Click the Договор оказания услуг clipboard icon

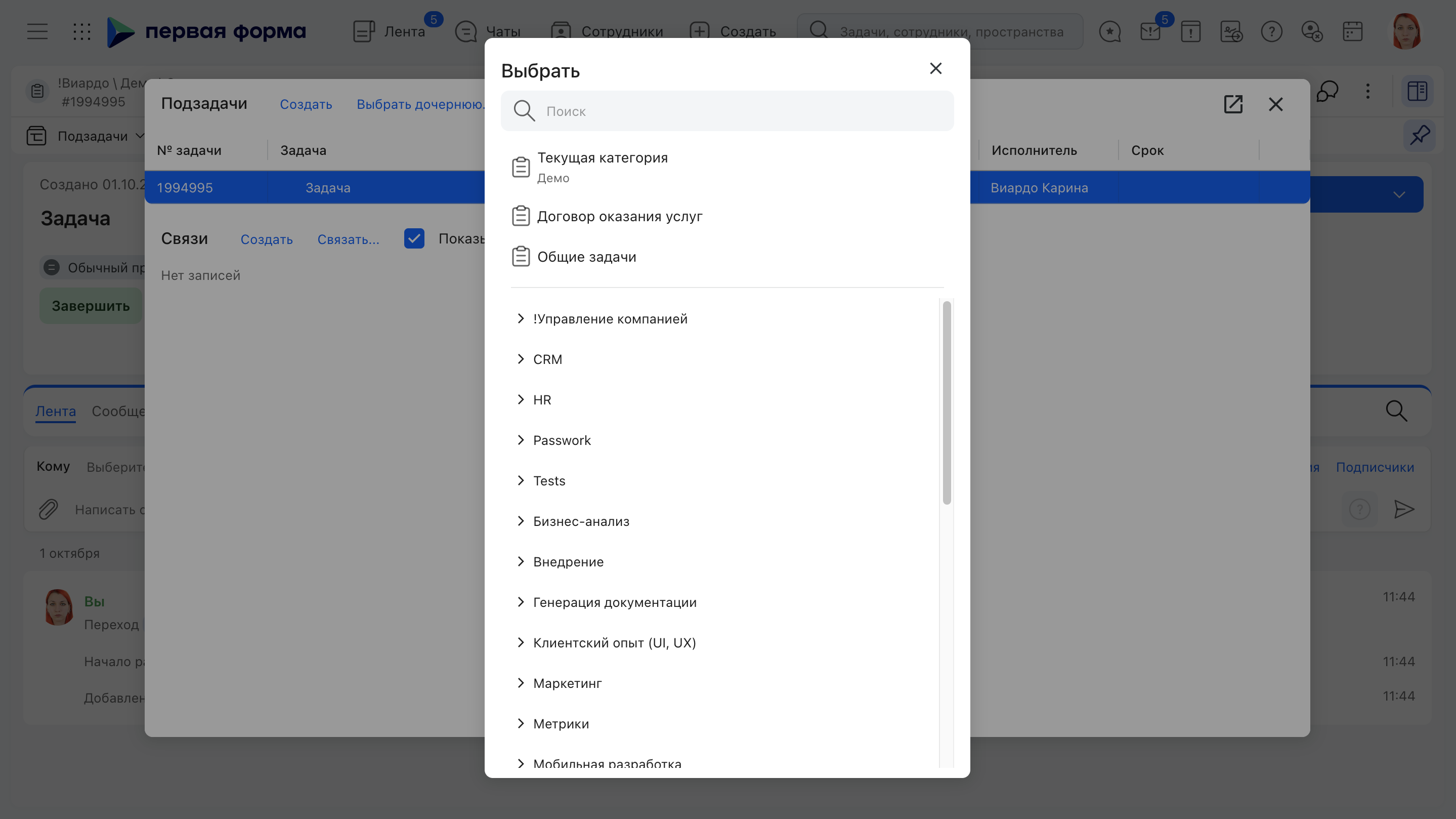pyautogui.click(x=520, y=216)
